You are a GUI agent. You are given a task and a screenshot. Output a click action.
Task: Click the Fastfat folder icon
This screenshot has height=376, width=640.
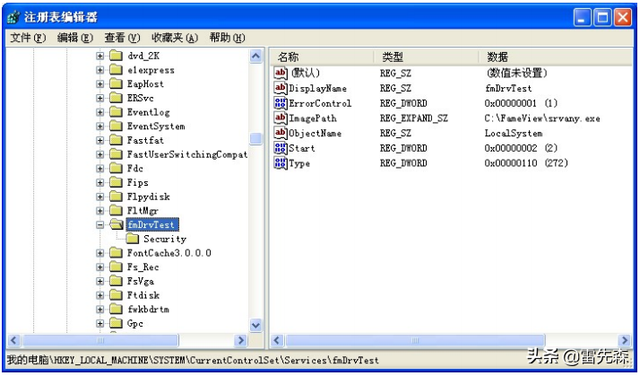tap(116, 140)
